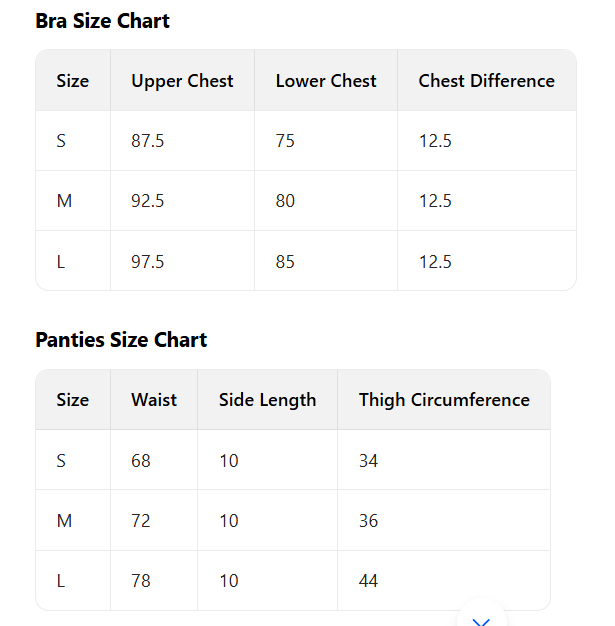
Task: Select the Lower Chest column header
Action: coord(326,81)
